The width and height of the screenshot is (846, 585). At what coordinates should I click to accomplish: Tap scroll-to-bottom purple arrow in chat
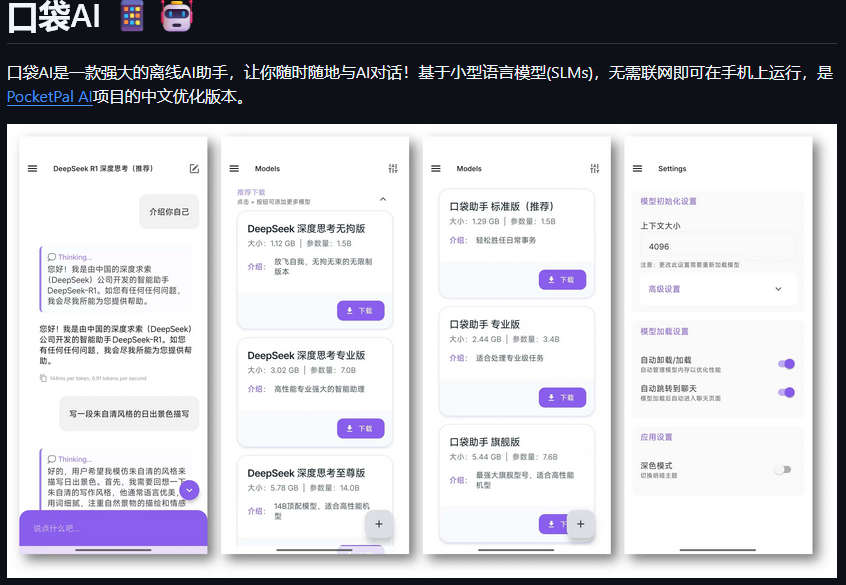189,490
